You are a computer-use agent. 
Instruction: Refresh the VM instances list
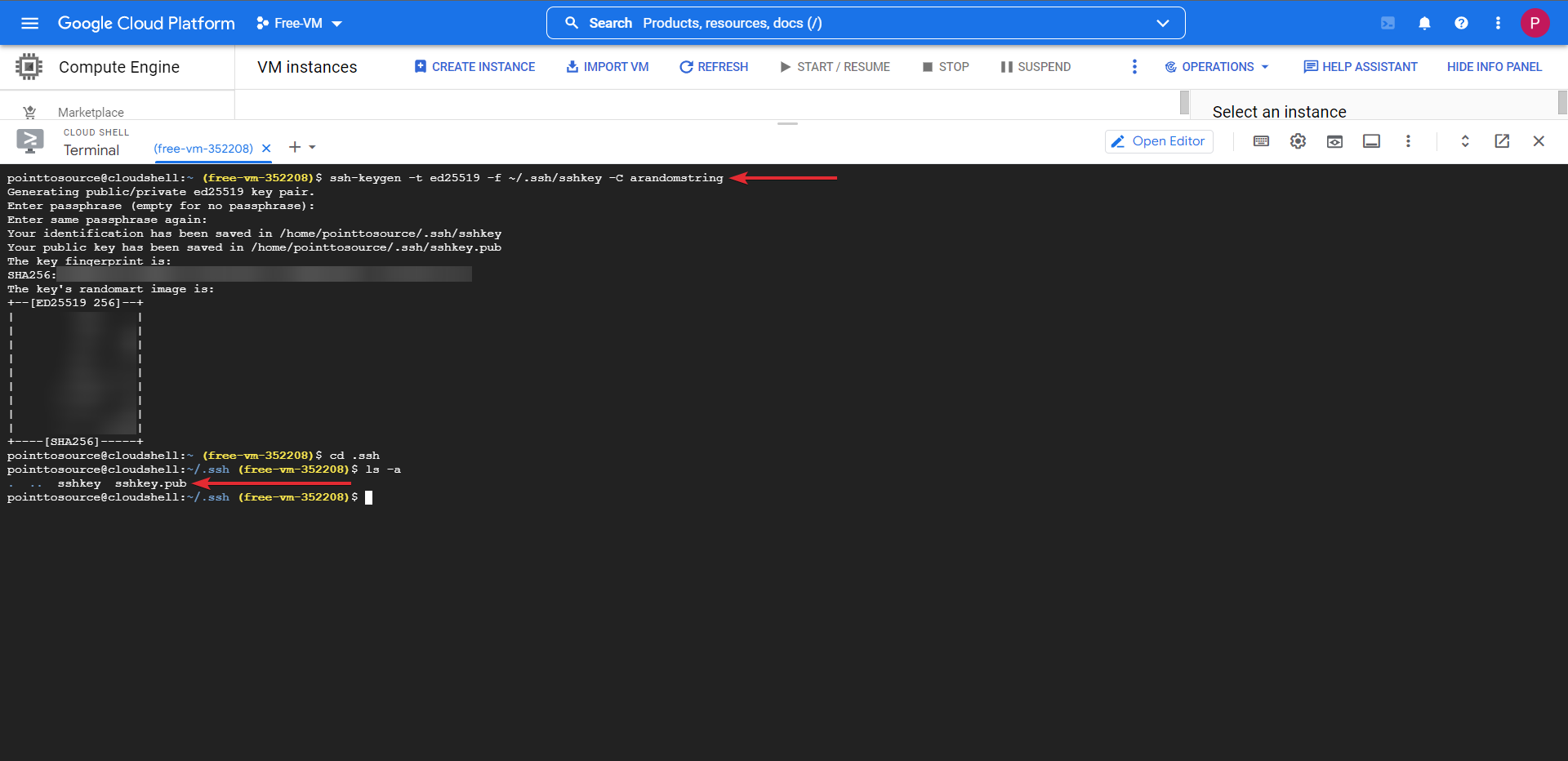(714, 67)
